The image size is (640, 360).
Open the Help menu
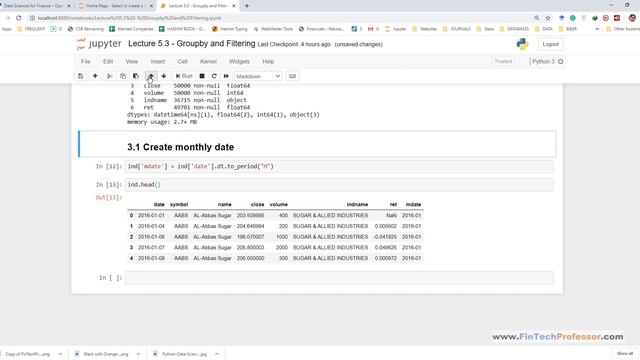(x=268, y=61)
